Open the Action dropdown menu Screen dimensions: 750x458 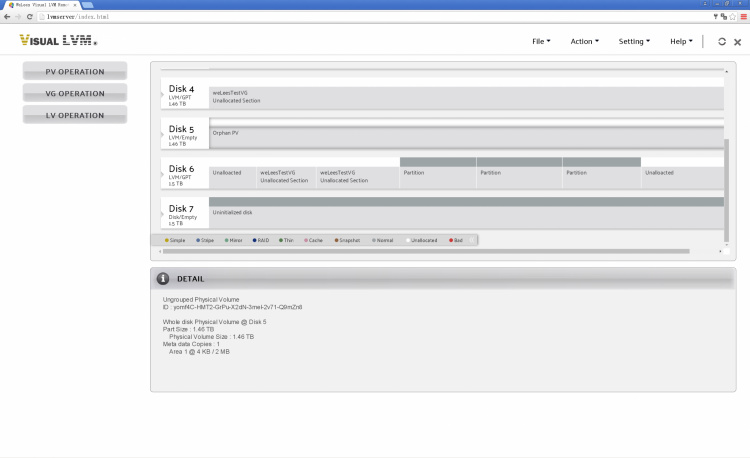584,42
